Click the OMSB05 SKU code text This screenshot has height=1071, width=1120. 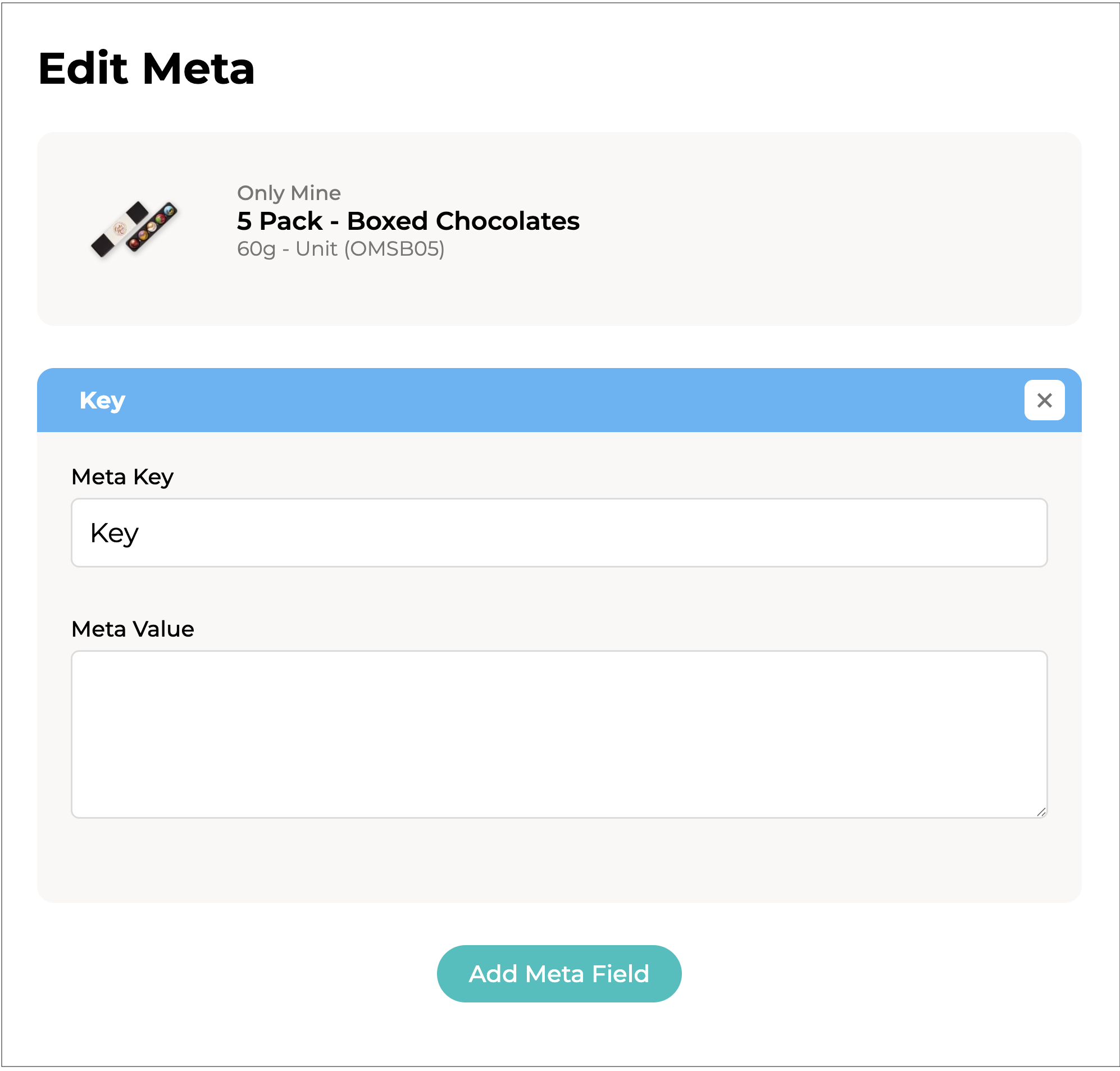coord(394,249)
